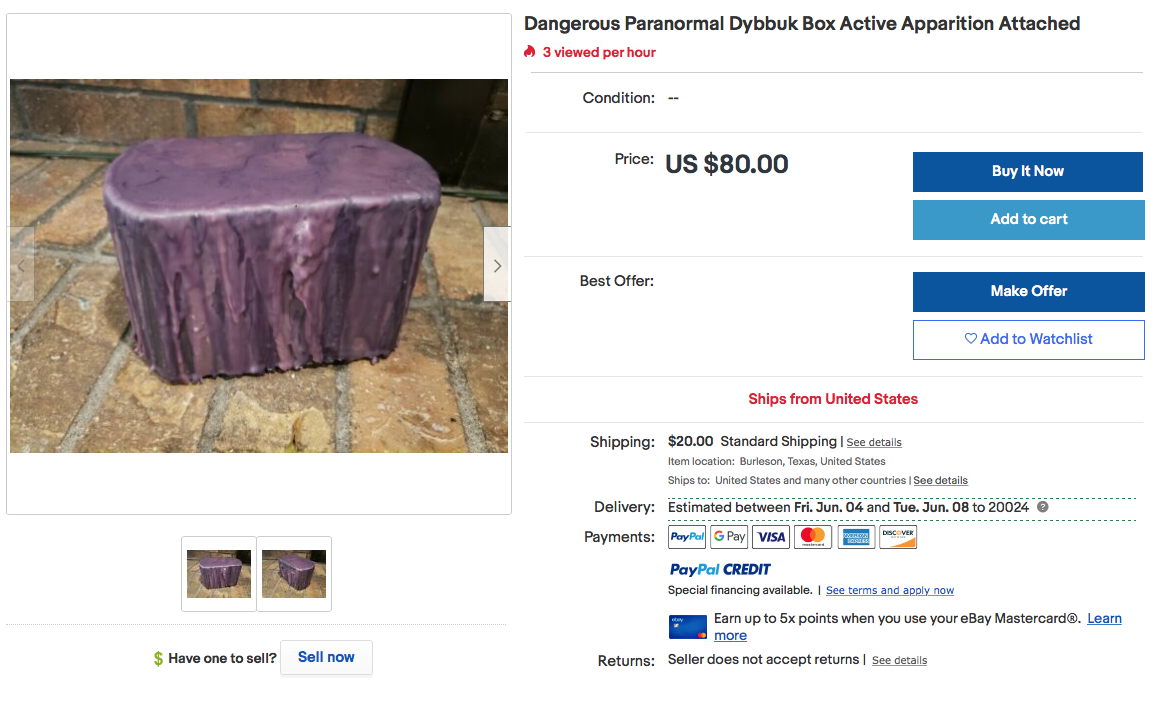This screenshot has height=722, width=1160.
Task: Select the second product thumbnail
Action: [294, 574]
